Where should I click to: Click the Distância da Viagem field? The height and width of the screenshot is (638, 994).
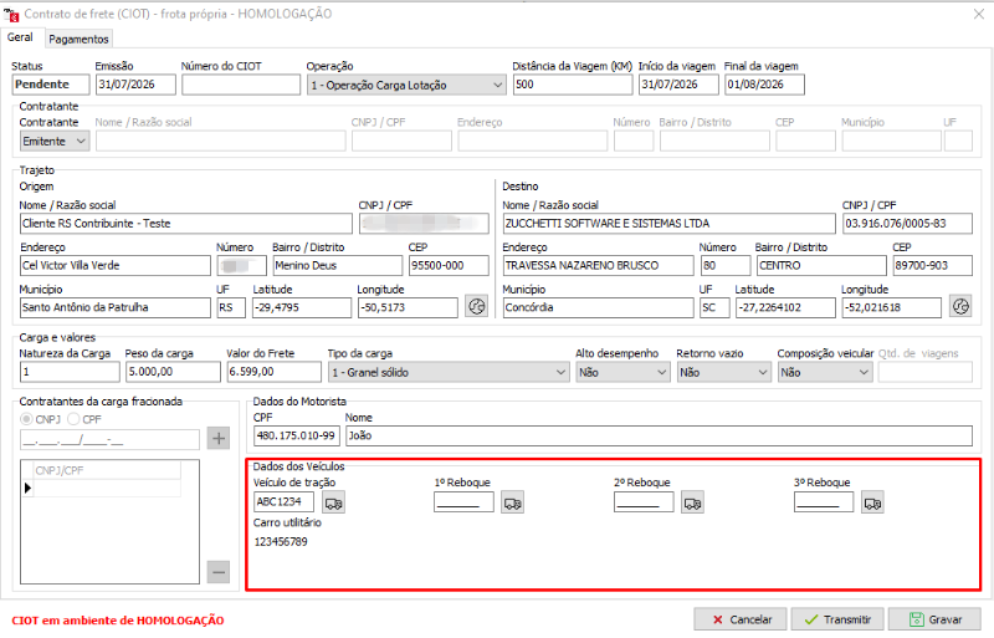point(572,84)
